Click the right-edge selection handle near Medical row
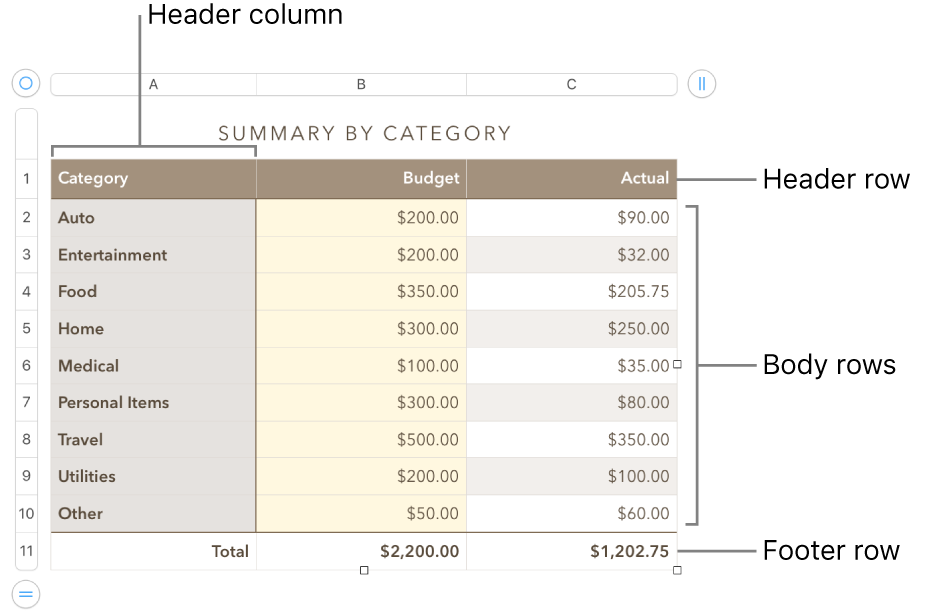The image size is (928, 614). point(677,365)
